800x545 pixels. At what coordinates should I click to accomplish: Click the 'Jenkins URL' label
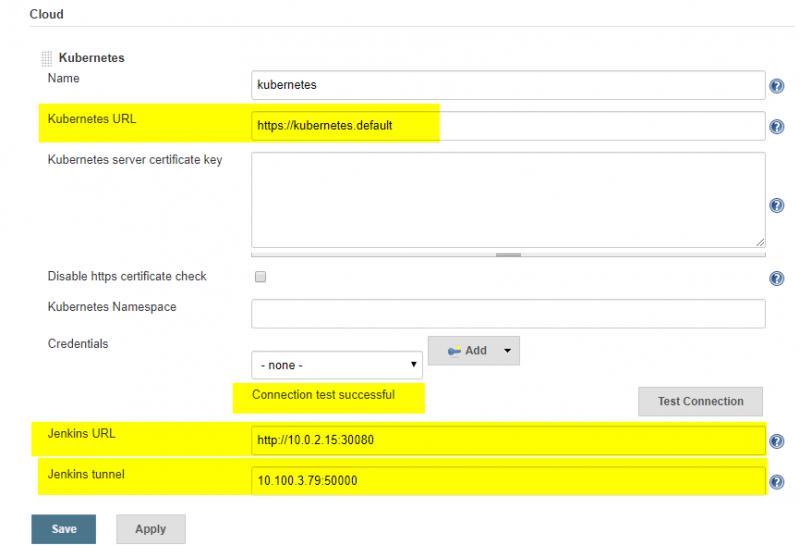pos(82,433)
